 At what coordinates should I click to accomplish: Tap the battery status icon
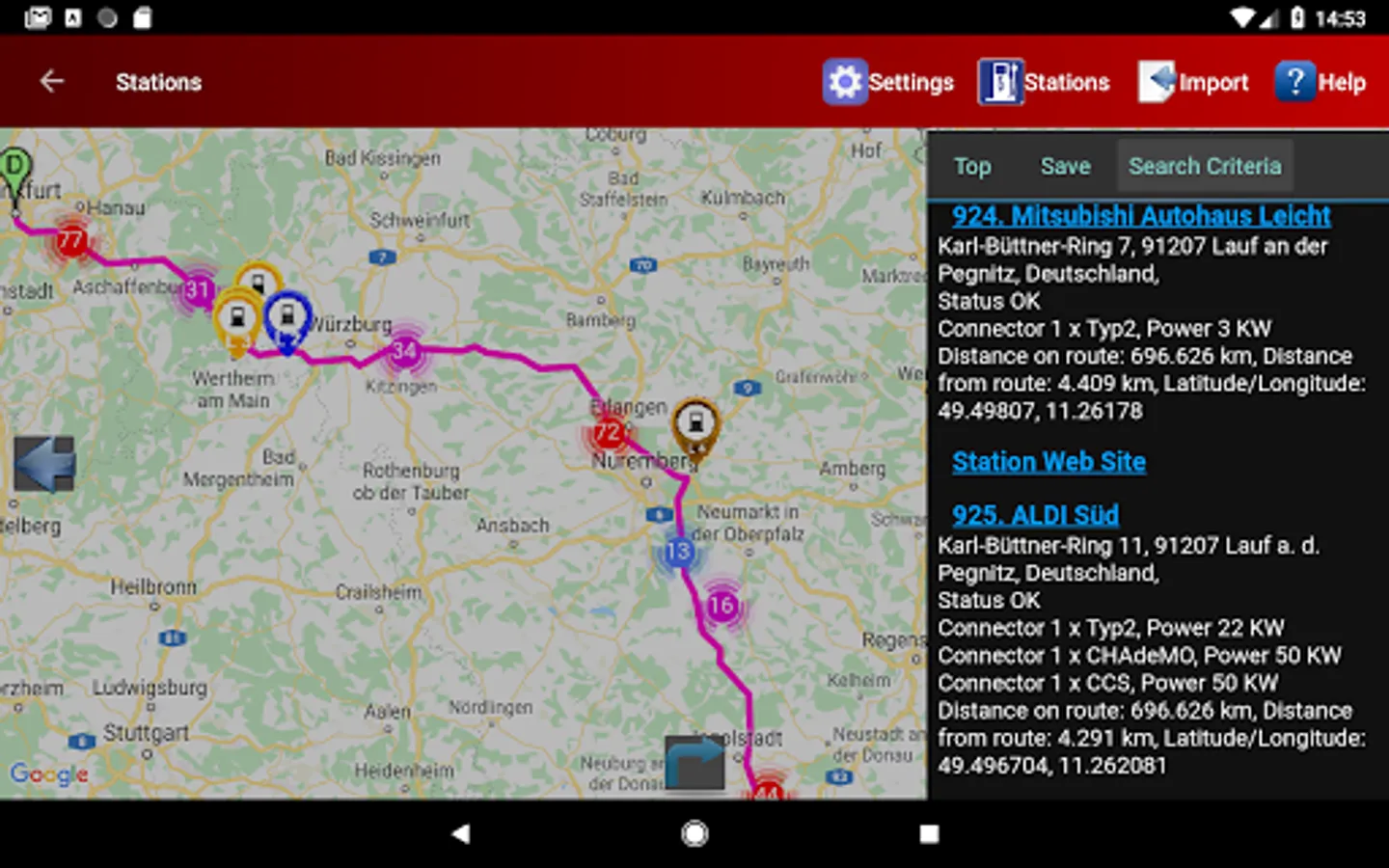tap(1298, 17)
